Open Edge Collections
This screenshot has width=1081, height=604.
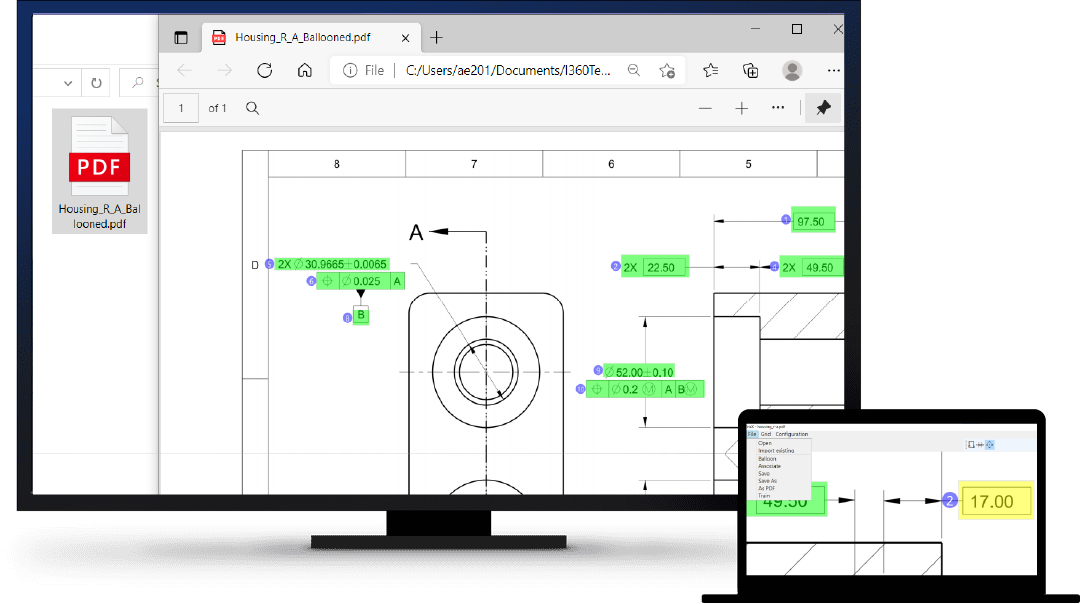(x=749, y=70)
